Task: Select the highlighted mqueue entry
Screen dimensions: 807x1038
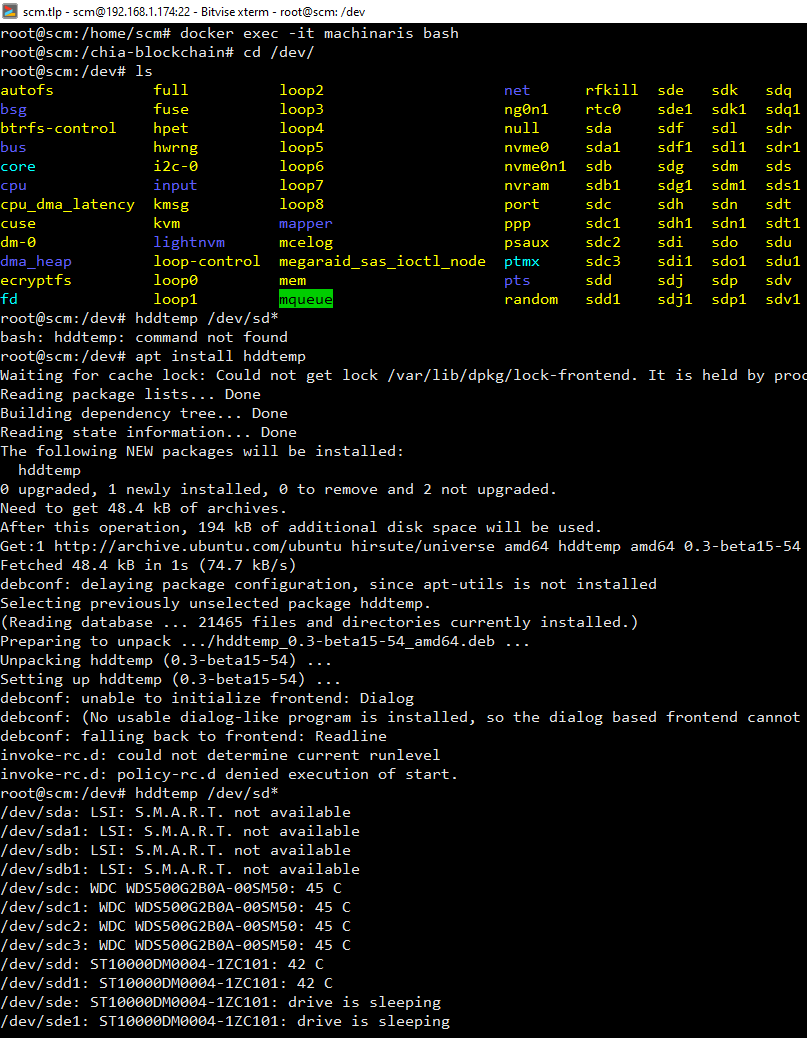Action: tap(305, 299)
